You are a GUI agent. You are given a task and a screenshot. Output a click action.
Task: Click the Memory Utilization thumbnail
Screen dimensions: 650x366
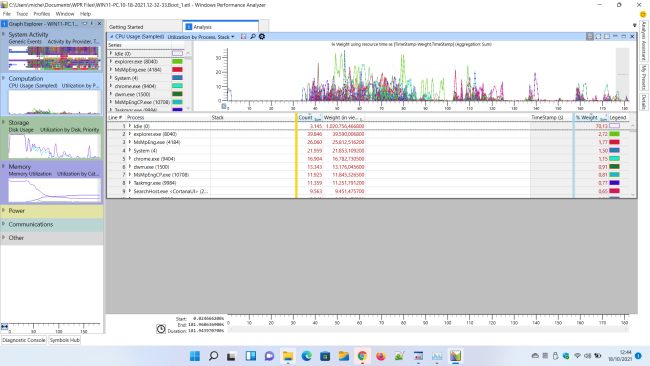tap(54, 190)
